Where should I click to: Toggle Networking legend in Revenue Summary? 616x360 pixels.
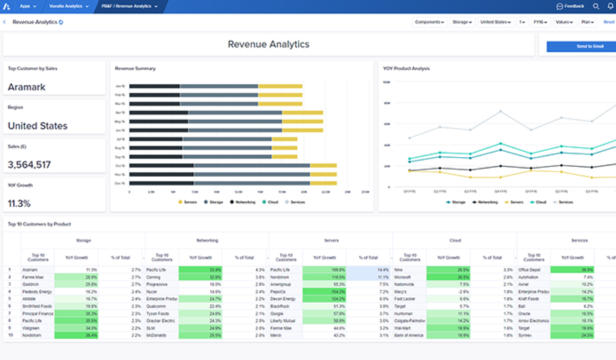(242, 202)
